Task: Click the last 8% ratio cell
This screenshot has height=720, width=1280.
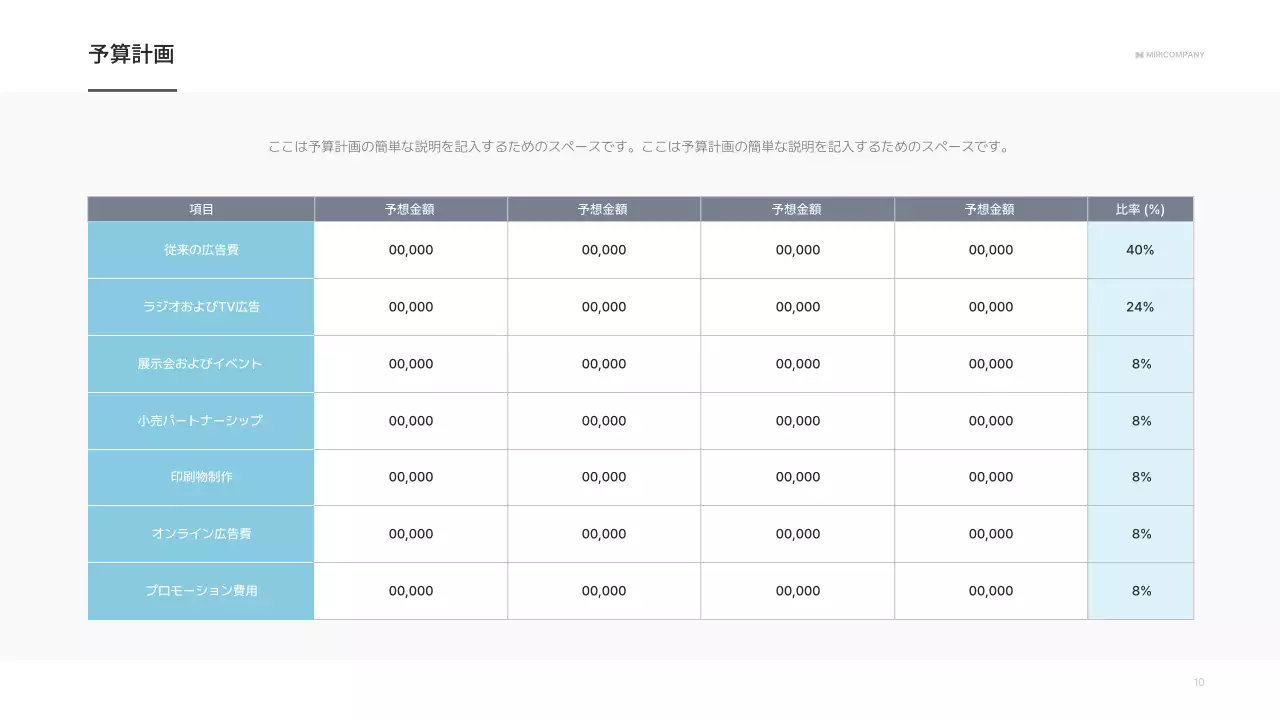Action: (1140, 591)
